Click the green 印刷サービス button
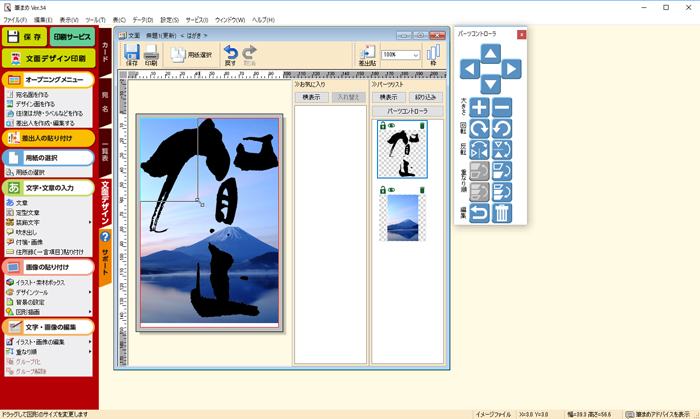Image resolution: width=700 pixels, height=419 pixels. 71,37
